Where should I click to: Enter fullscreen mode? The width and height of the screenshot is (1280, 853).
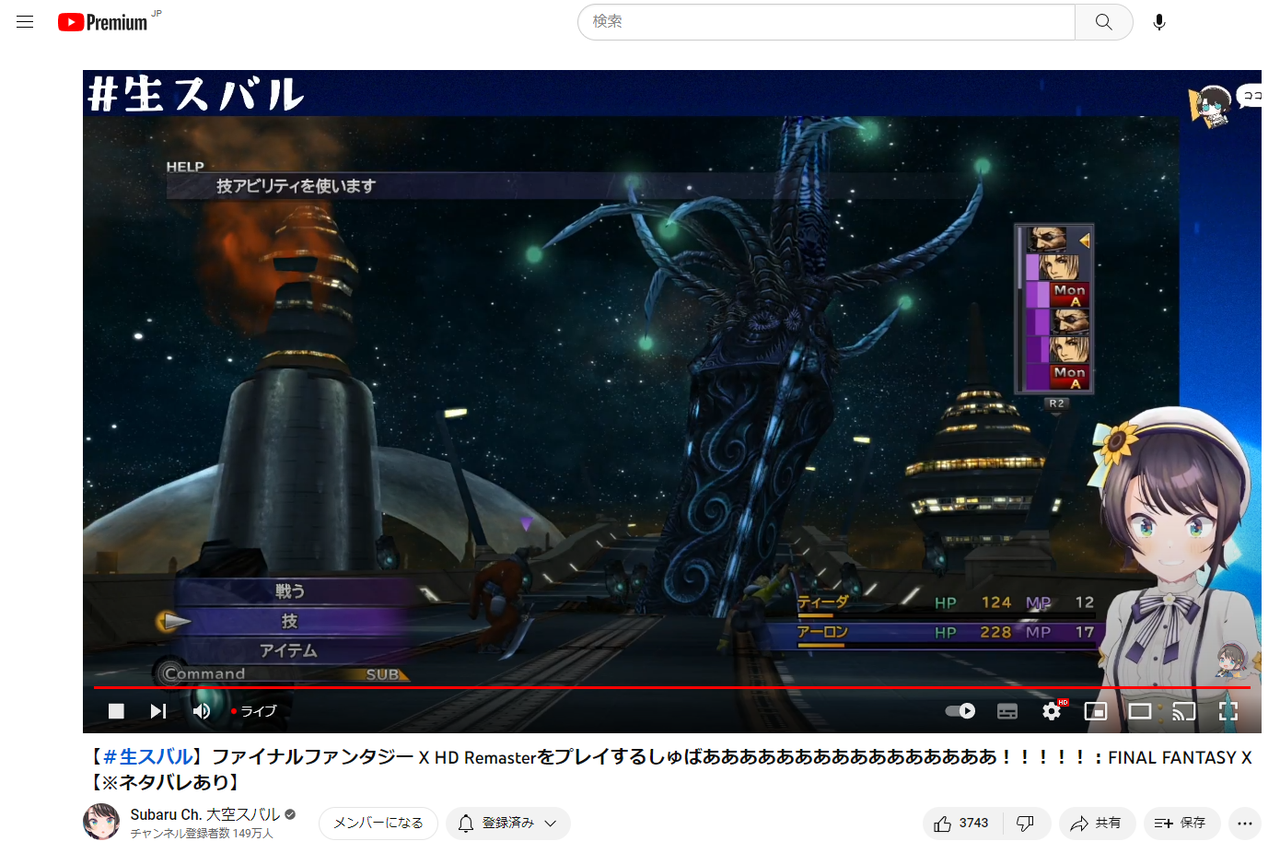point(1228,711)
